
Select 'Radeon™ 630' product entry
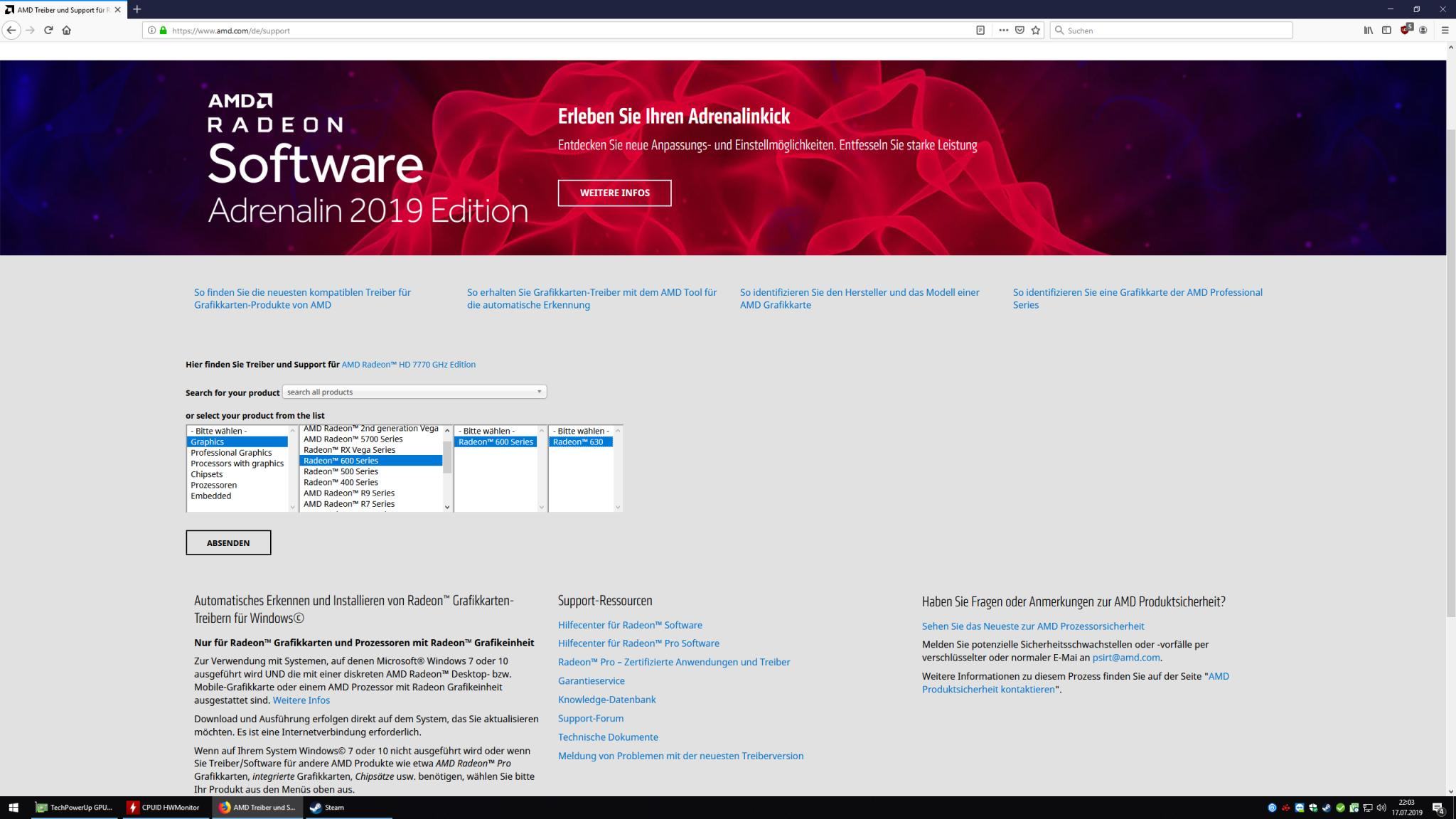578,442
